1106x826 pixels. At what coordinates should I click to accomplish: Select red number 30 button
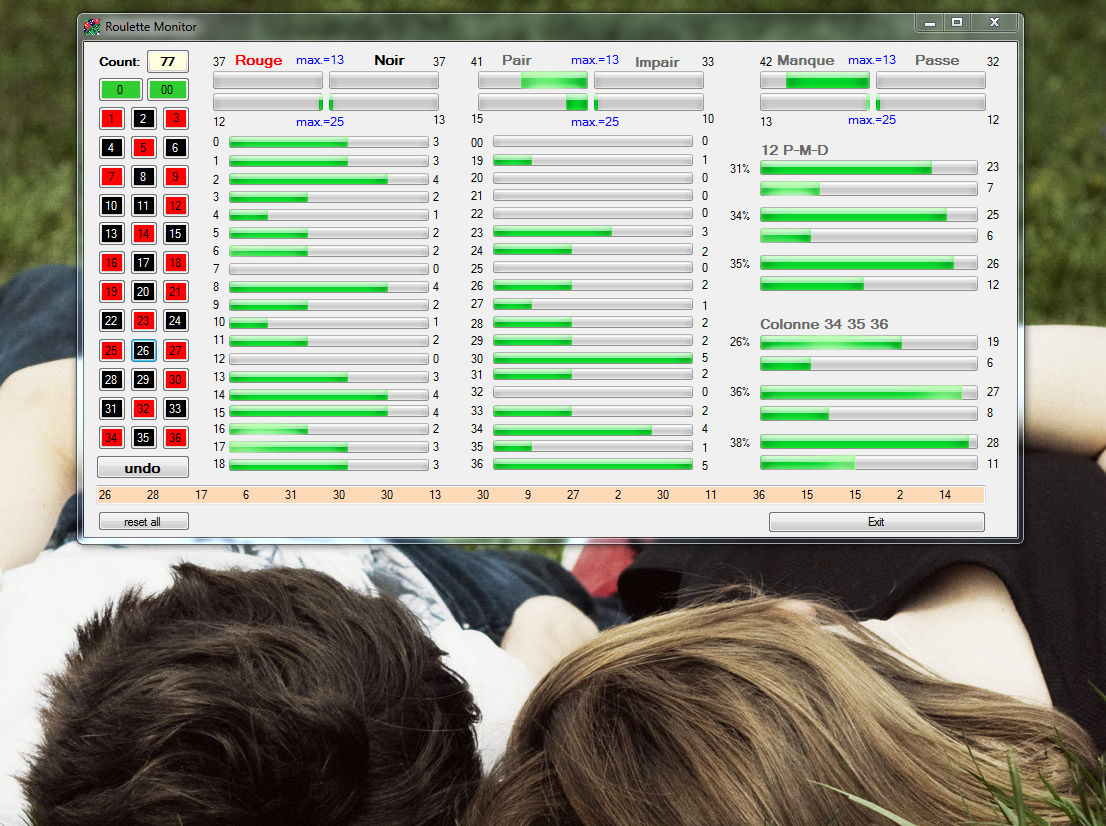176,379
